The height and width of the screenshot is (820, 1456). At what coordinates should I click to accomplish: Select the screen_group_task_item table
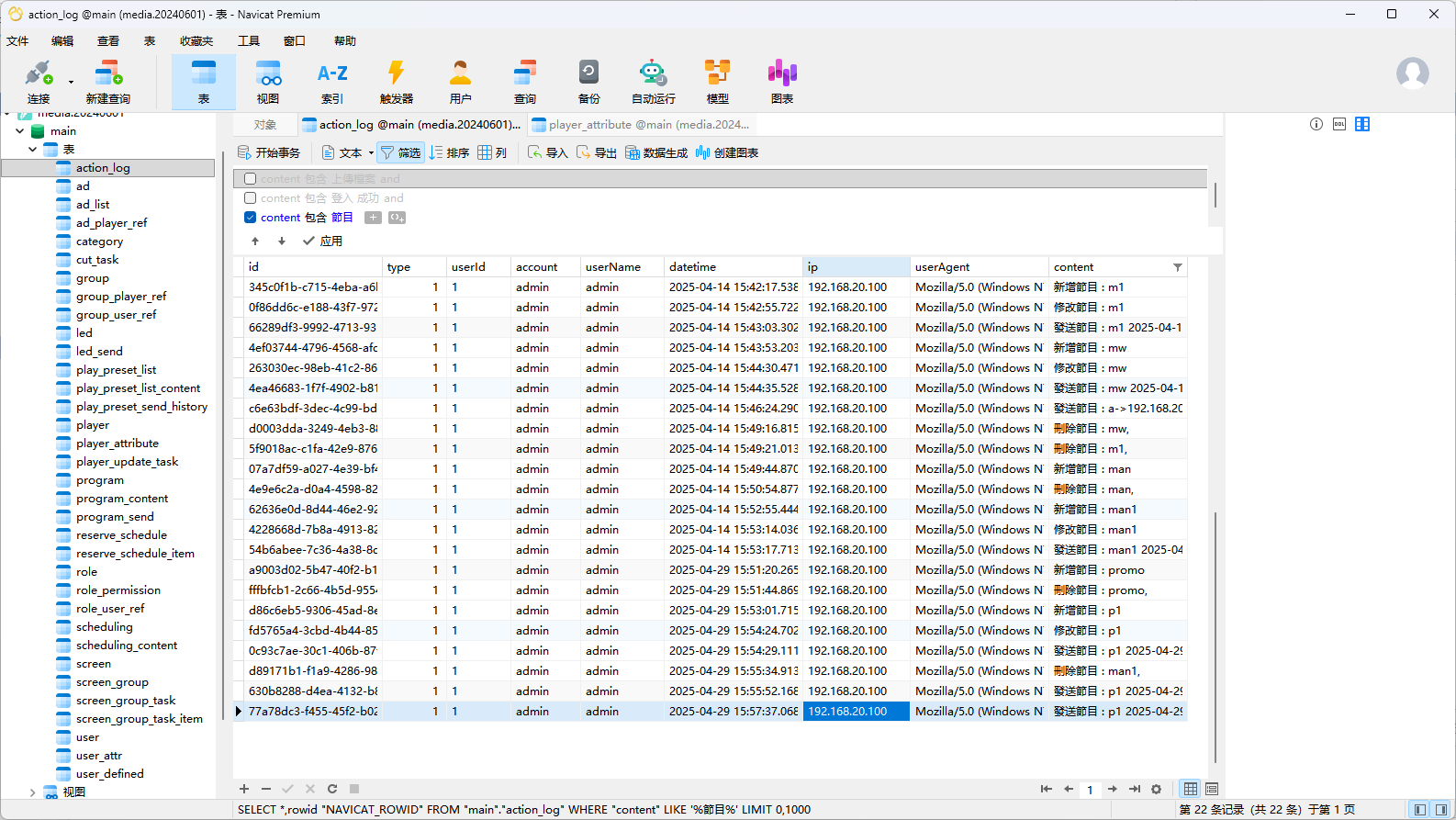tap(139, 719)
